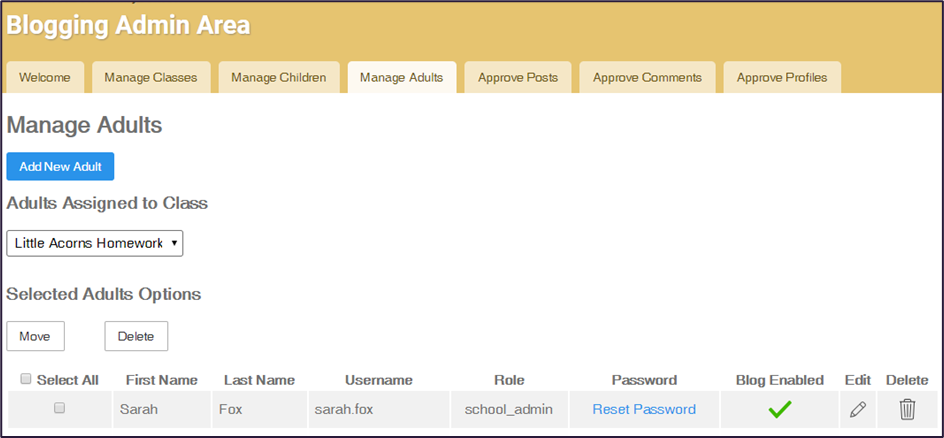
Task: Click the Add New Adult button
Action: (x=60, y=166)
